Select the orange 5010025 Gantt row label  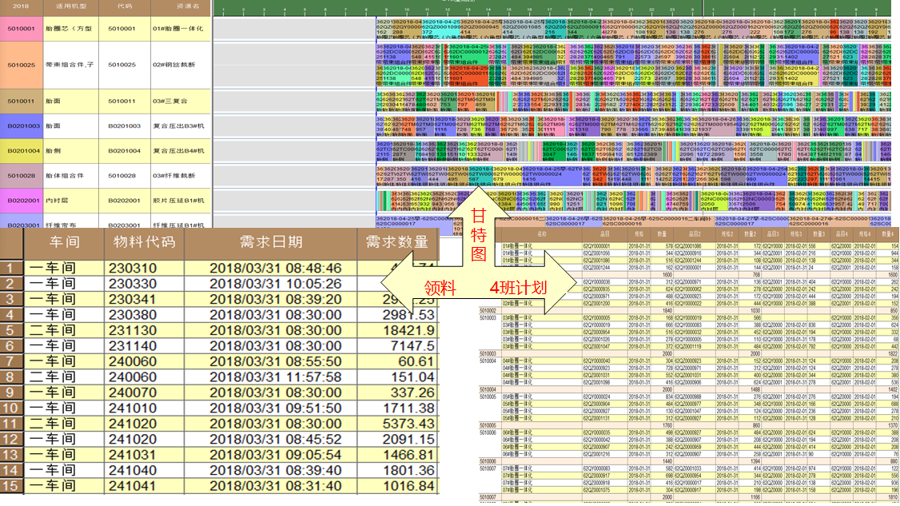click(x=21, y=65)
